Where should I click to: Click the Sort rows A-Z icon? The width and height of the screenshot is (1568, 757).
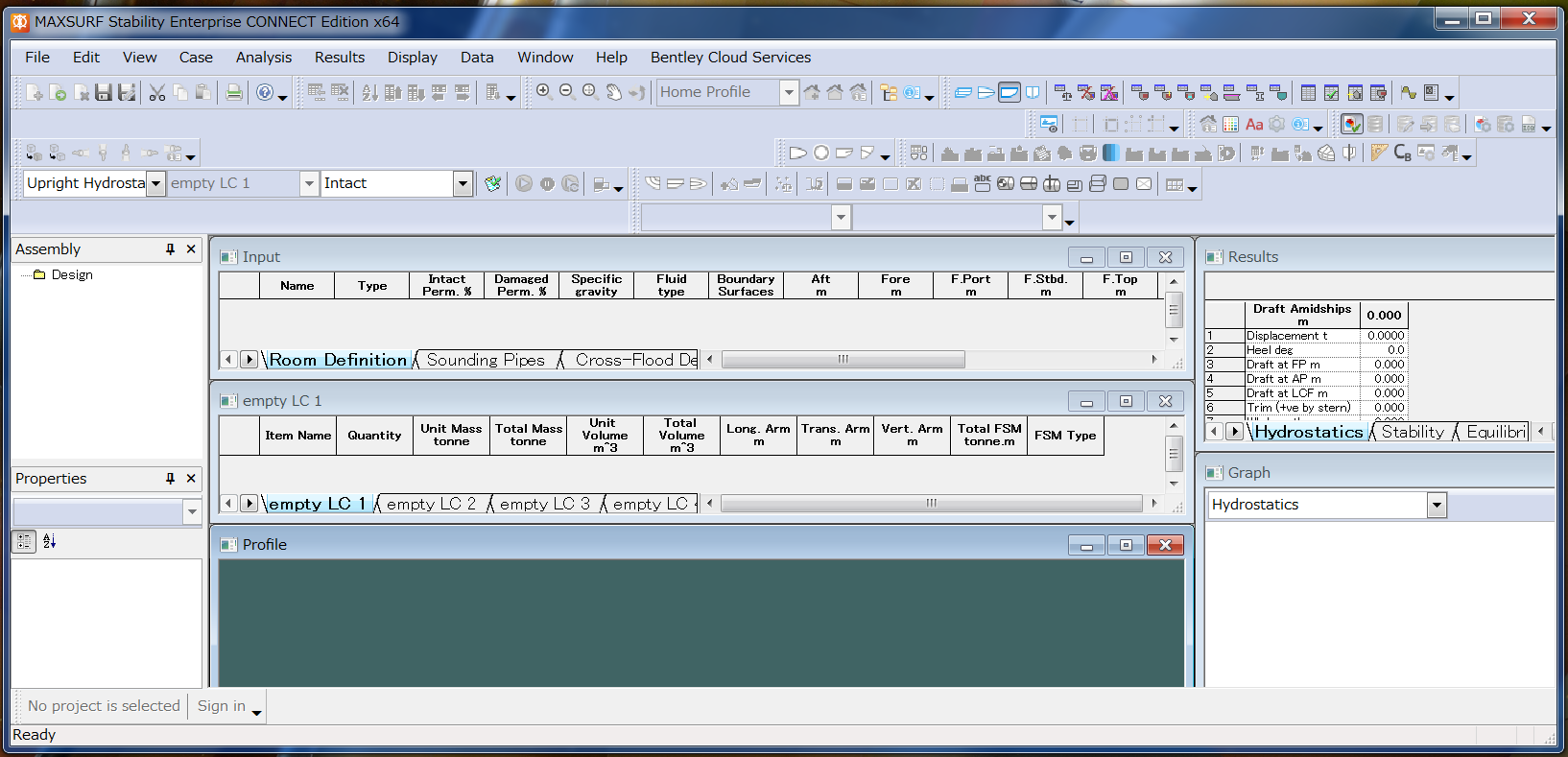(370, 93)
